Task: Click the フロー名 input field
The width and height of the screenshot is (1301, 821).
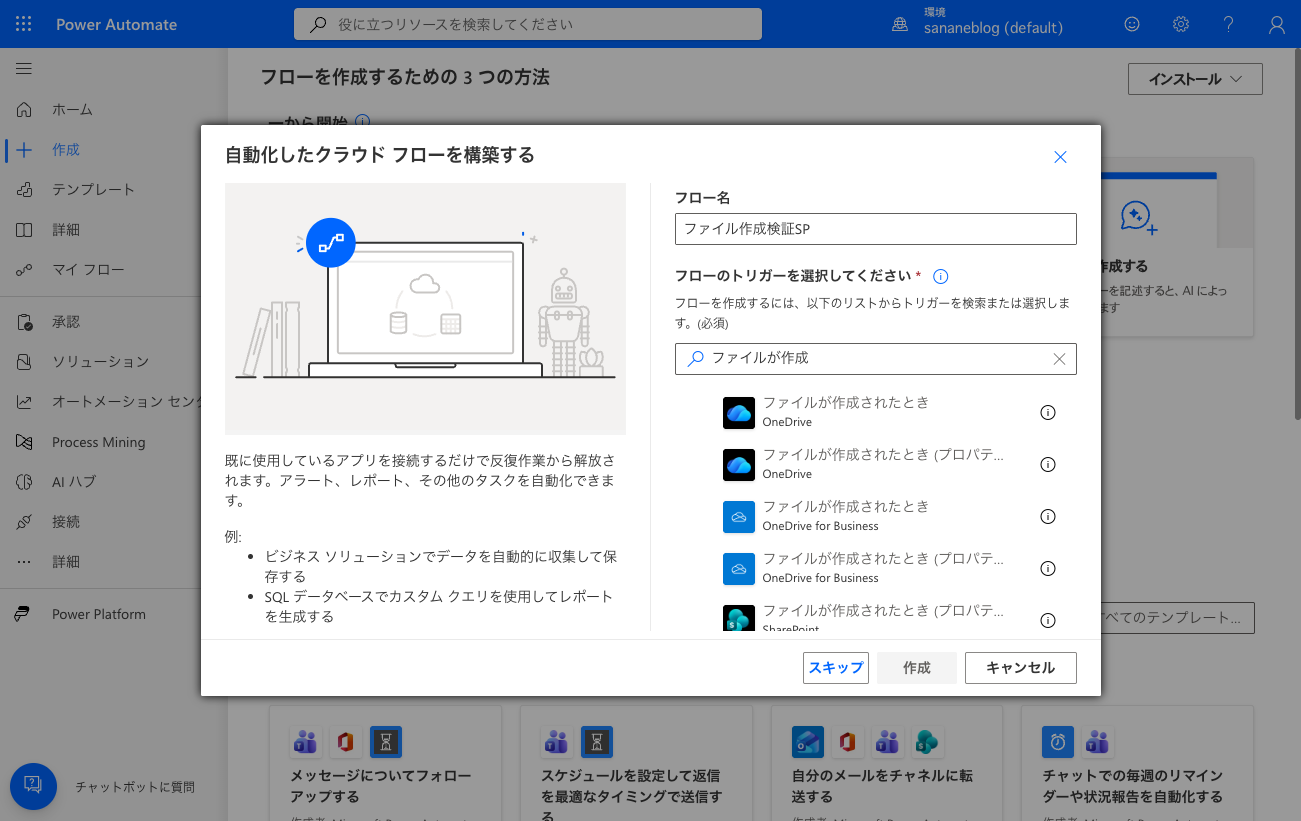Action: [875, 229]
